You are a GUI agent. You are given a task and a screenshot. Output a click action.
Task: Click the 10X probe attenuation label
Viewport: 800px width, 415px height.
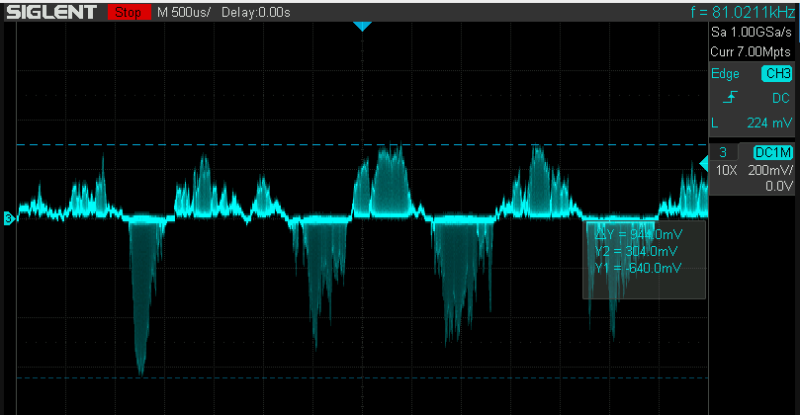coord(726,170)
